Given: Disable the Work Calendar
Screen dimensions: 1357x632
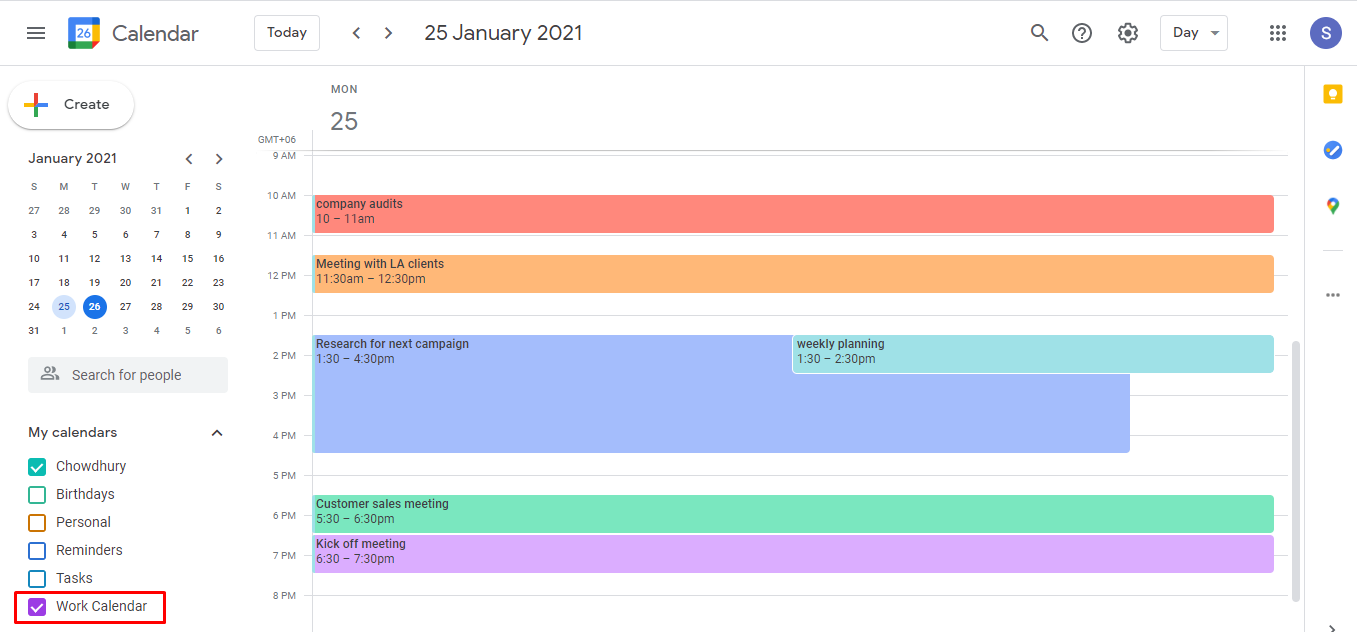Looking at the screenshot, I should pyautogui.click(x=36, y=607).
